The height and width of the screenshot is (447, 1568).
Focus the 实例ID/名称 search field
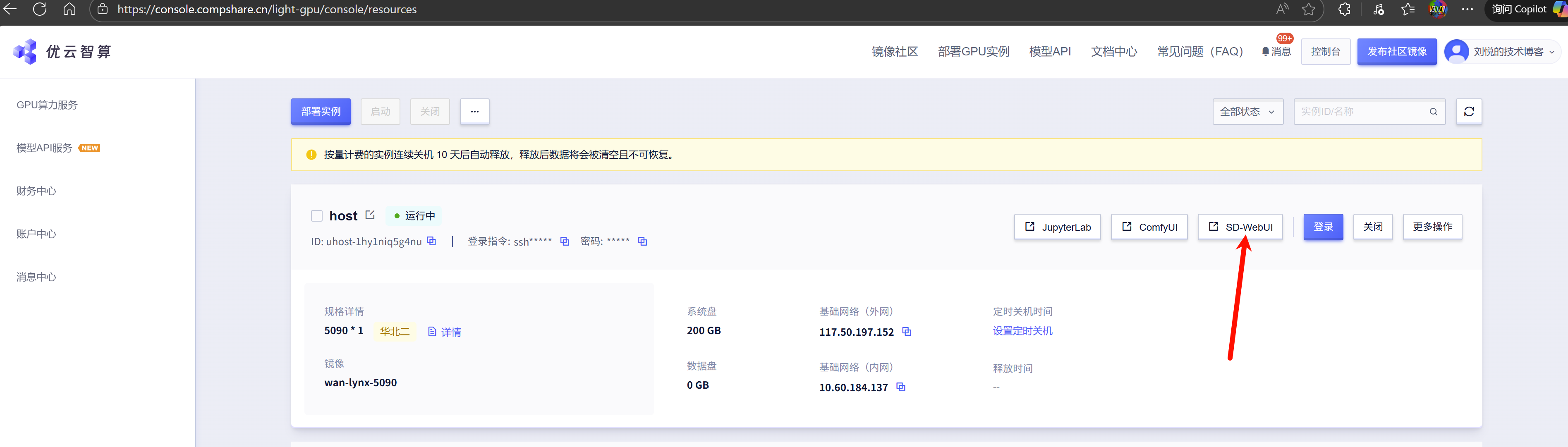[x=1360, y=111]
